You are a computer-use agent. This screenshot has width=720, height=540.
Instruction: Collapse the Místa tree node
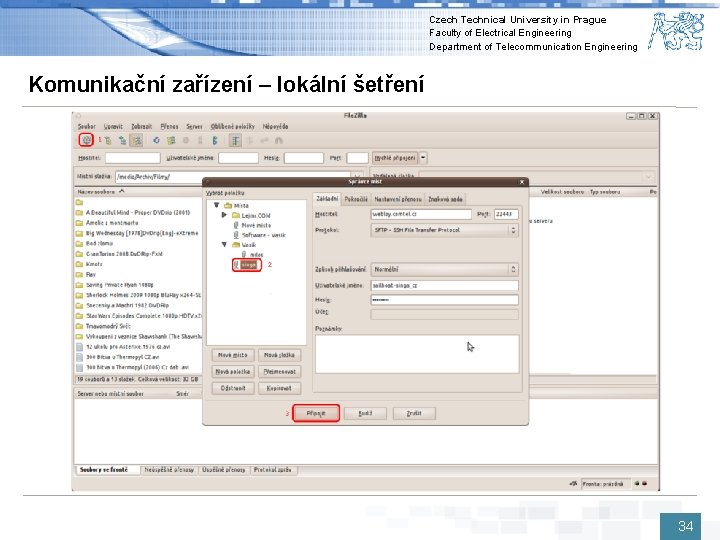216,205
